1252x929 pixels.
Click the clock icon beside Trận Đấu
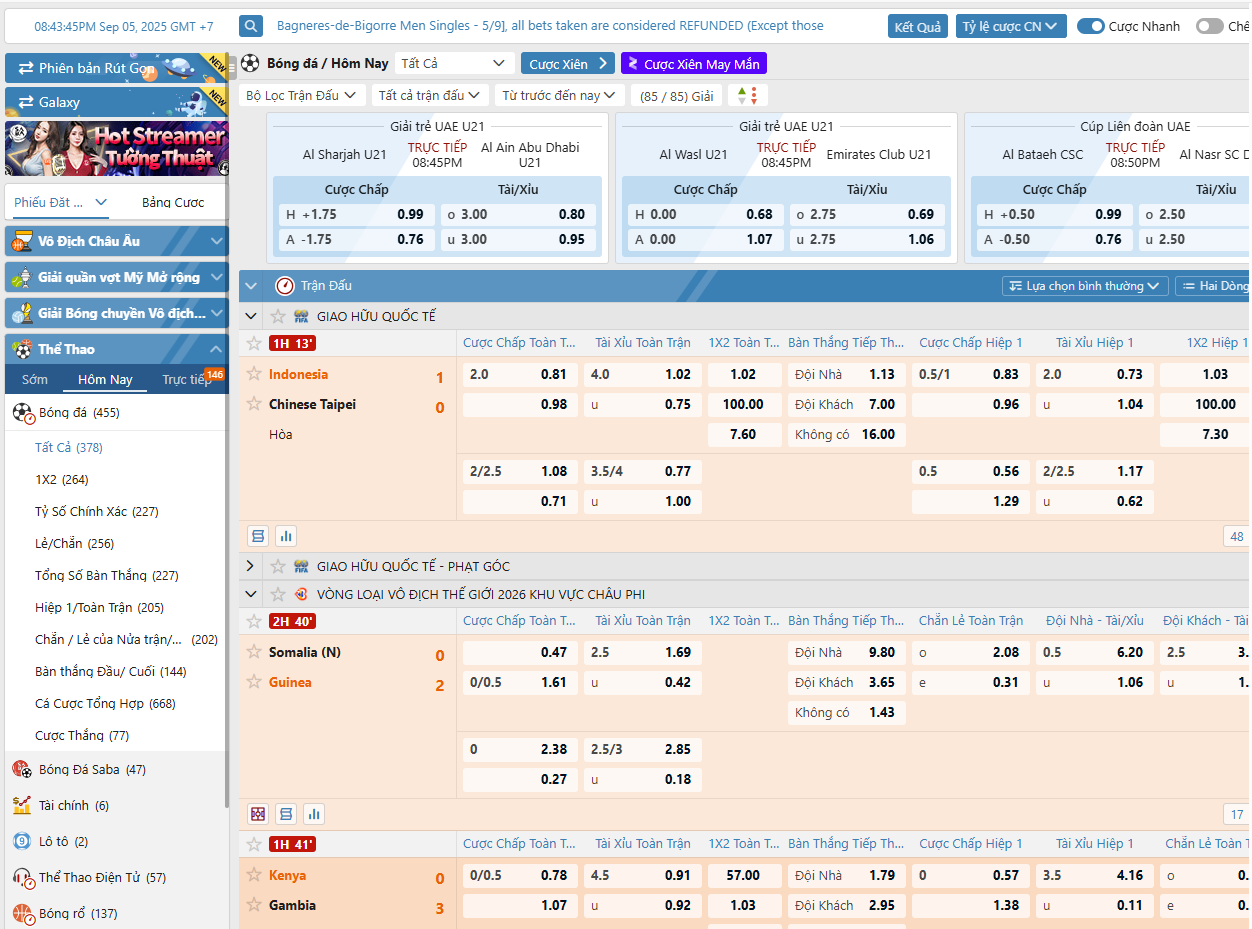pos(285,286)
